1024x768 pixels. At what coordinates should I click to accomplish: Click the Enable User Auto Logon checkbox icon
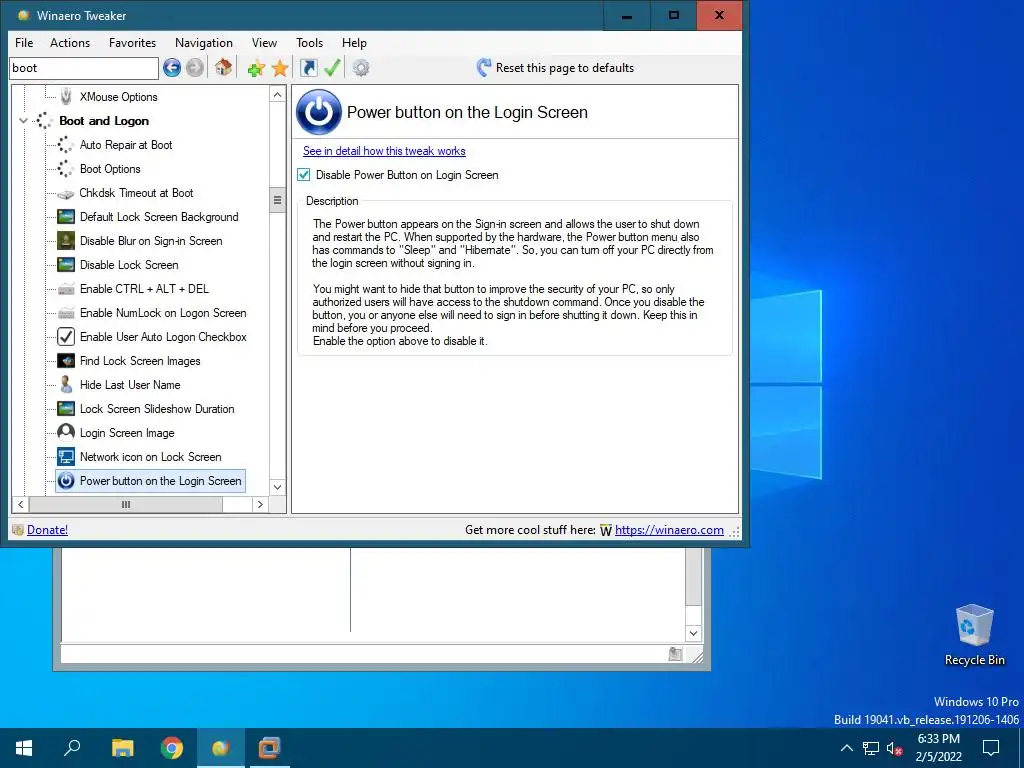tap(66, 337)
